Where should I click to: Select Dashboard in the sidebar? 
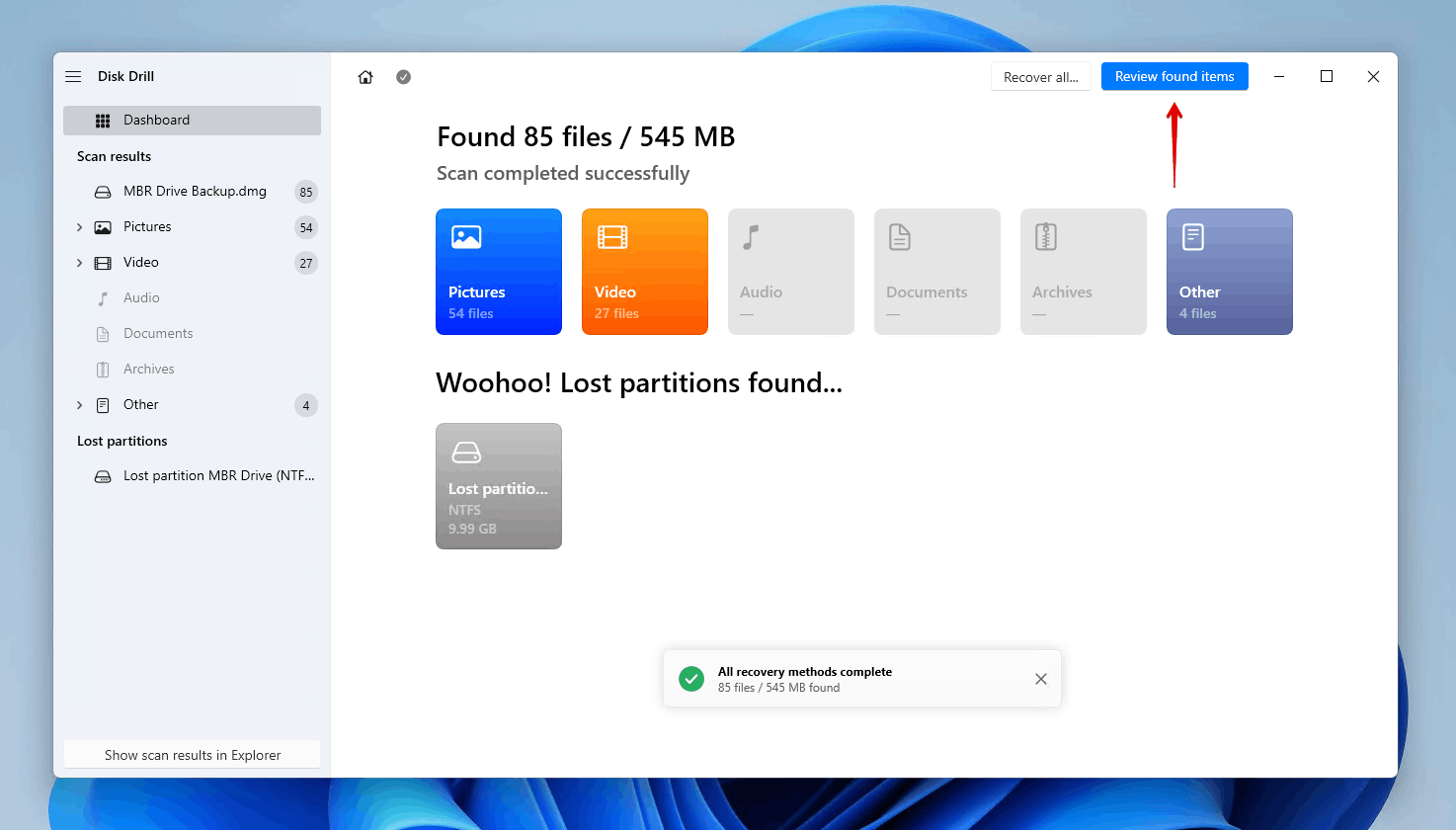[192, 121]
